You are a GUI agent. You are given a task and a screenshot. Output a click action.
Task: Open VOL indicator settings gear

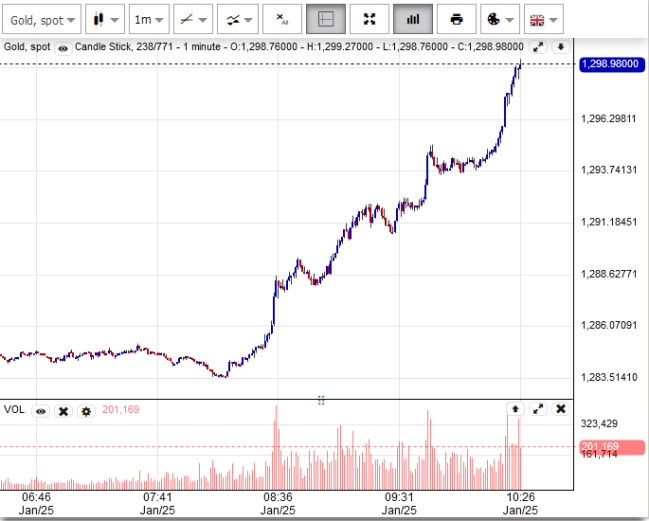[86, 411]
